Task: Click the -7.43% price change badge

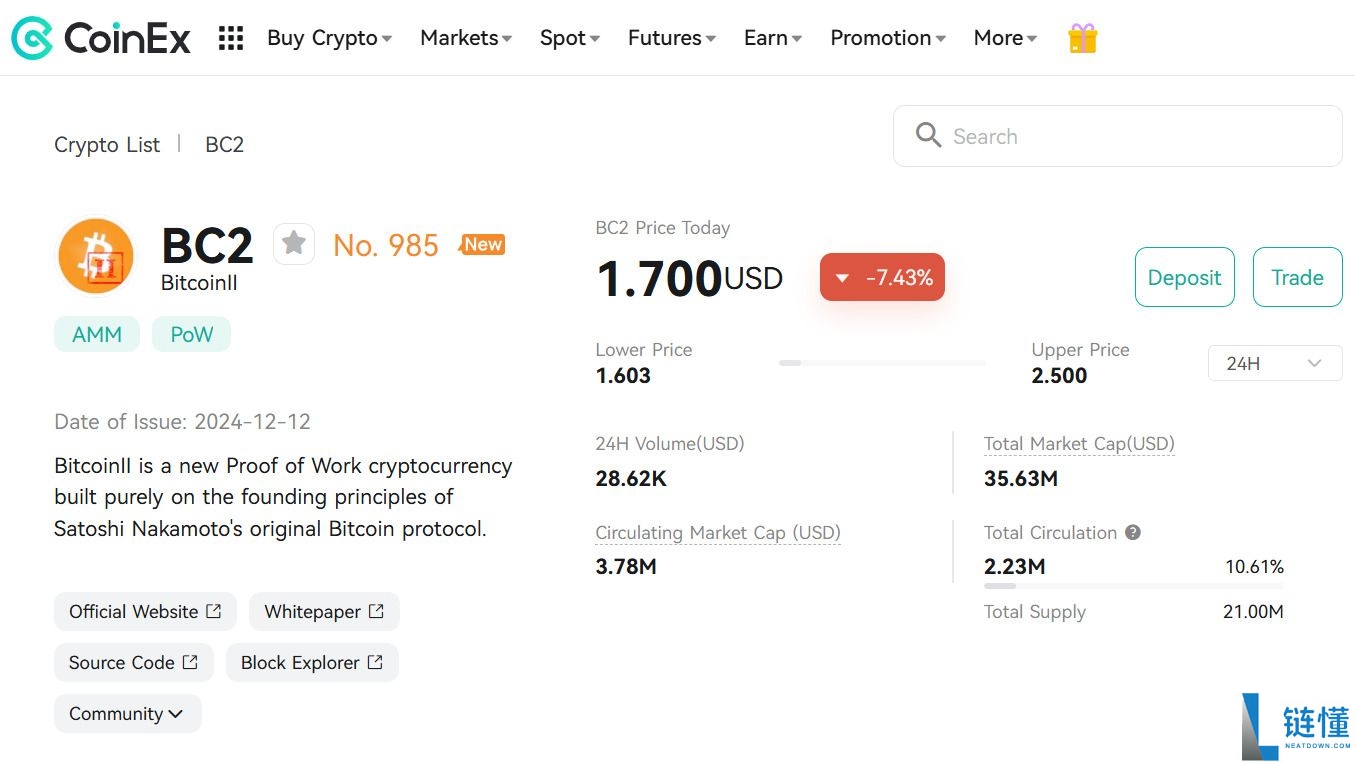Action: pos(882,277)
